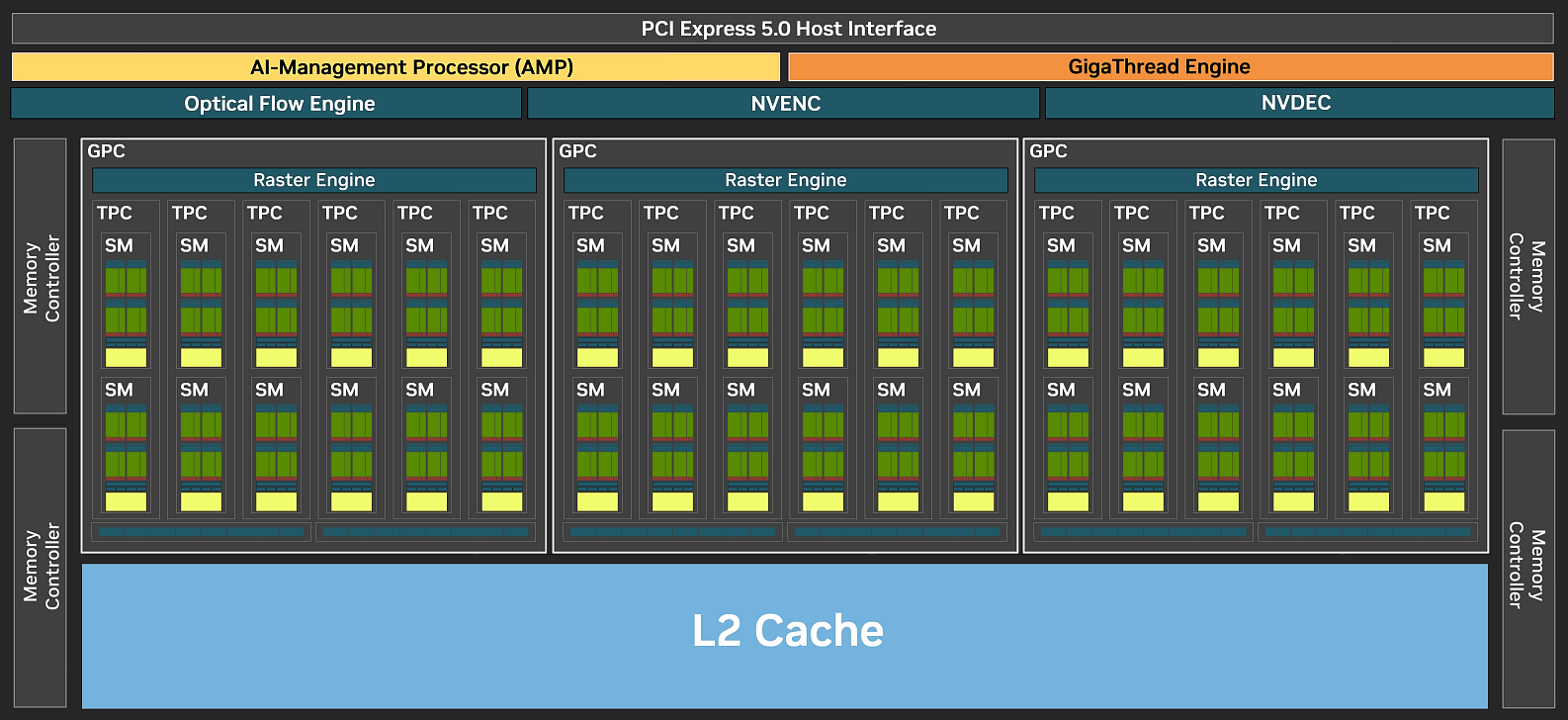Click the NVENC block
The height and width of the screenshot is (720, 1568).
(x=784, y=103)
